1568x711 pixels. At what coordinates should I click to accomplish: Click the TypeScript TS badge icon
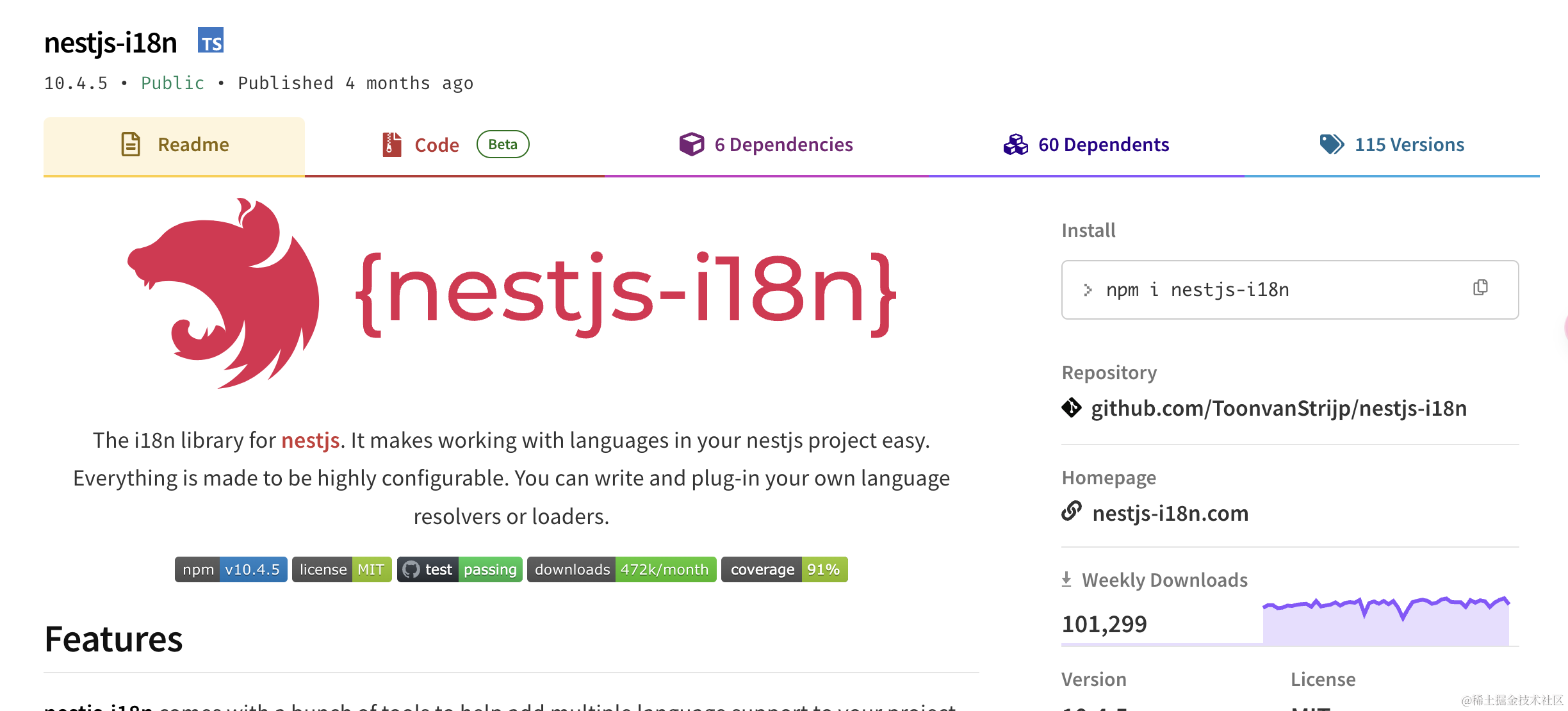pyautogui.click(x=211, y=41)
